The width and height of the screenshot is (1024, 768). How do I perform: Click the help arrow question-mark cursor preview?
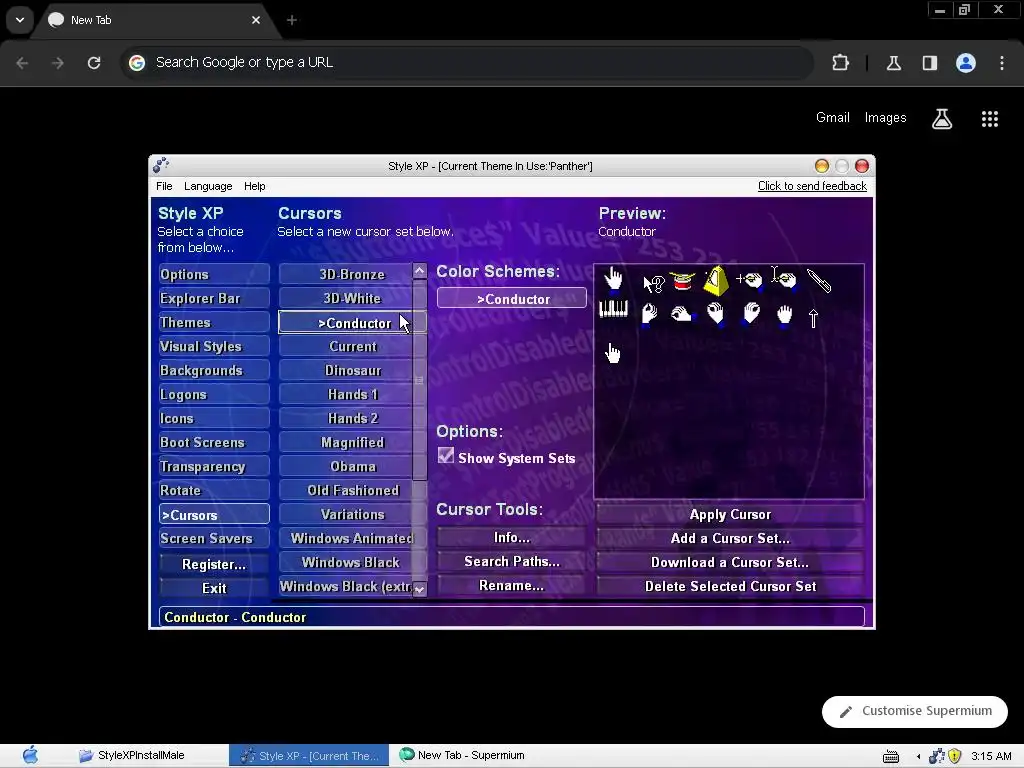[653, 283]
